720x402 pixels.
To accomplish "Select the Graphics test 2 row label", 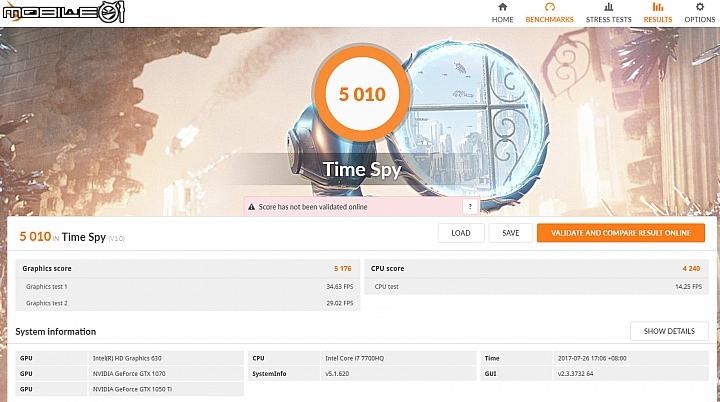I will click(46, 303).
